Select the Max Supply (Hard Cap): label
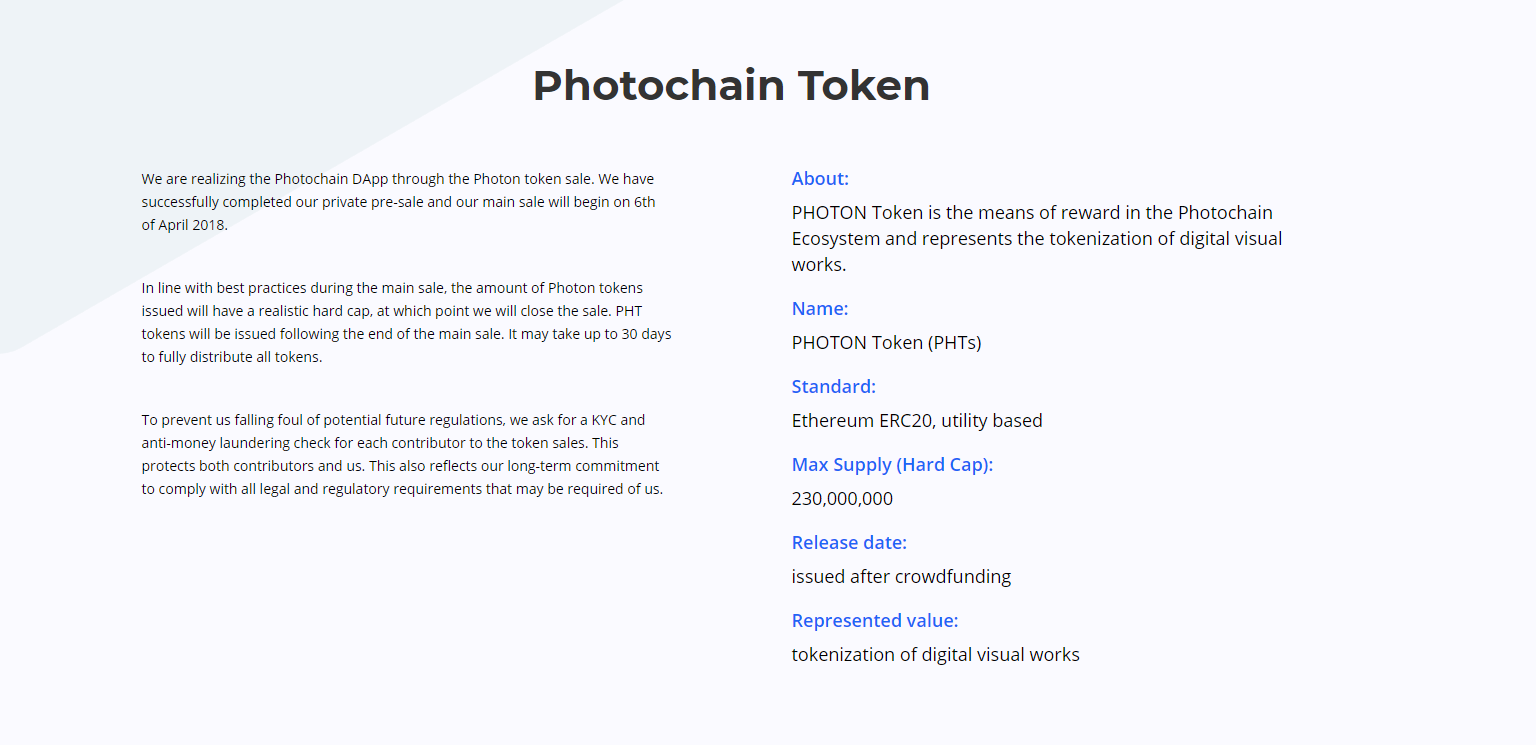The width and height of the screenshot is (1536, 745). (x=892, y=465)
